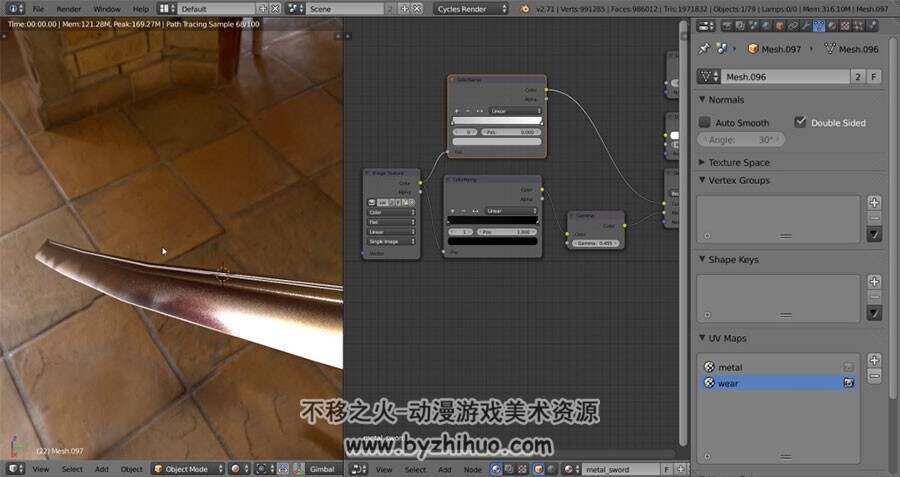The image size is (900, 477).
Task: Open the Scene properties tab
Action: 752,26
